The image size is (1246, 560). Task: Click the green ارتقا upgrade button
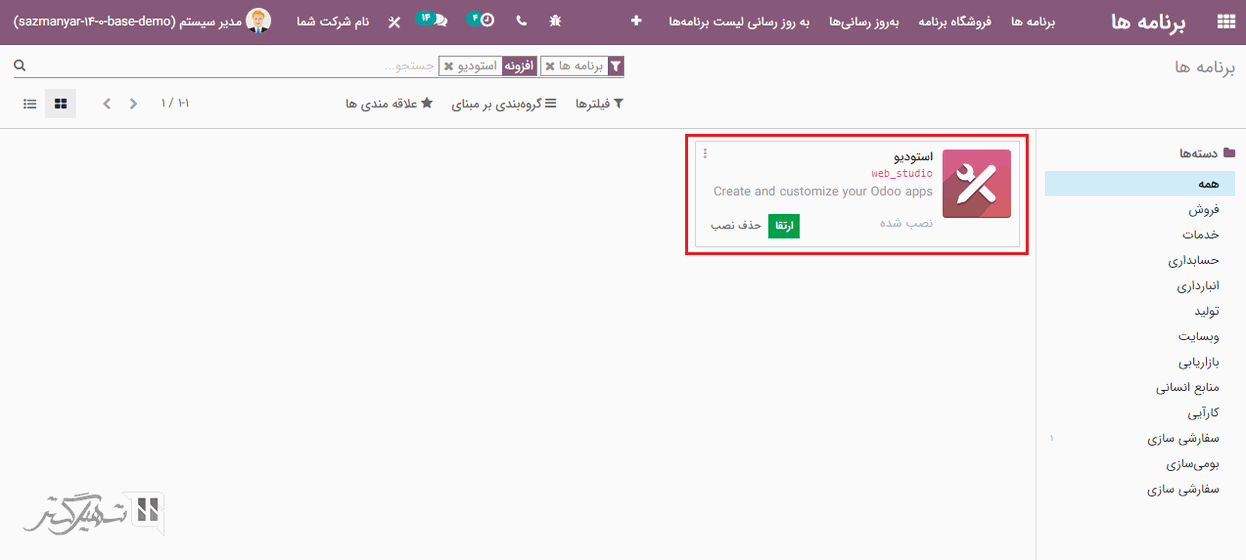point(784,226)
